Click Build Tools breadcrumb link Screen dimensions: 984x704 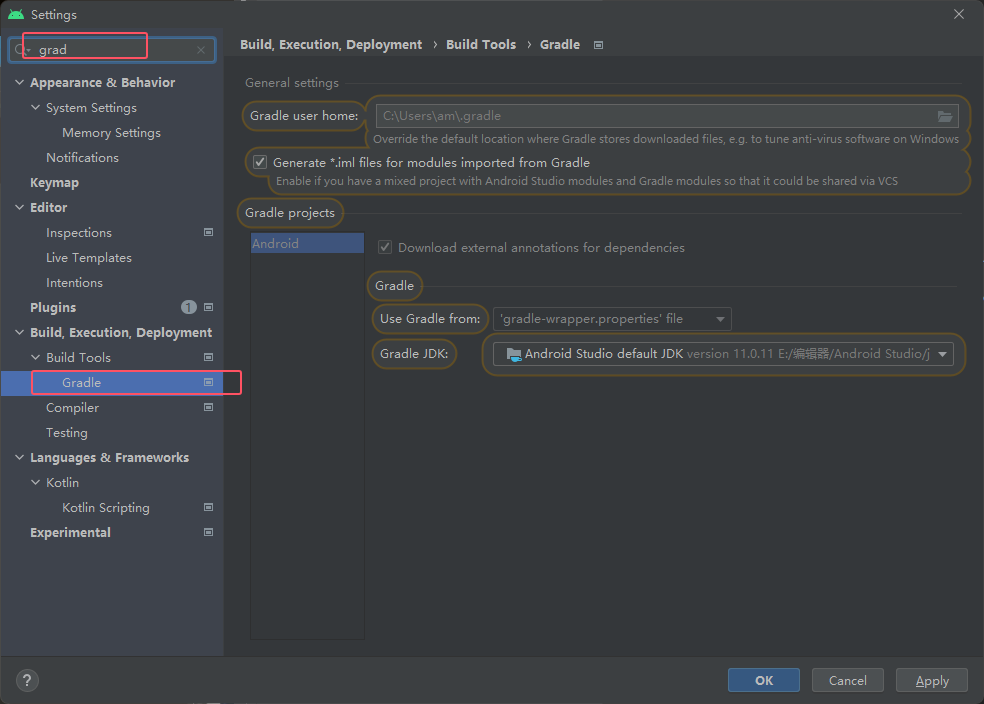(481, 45)
